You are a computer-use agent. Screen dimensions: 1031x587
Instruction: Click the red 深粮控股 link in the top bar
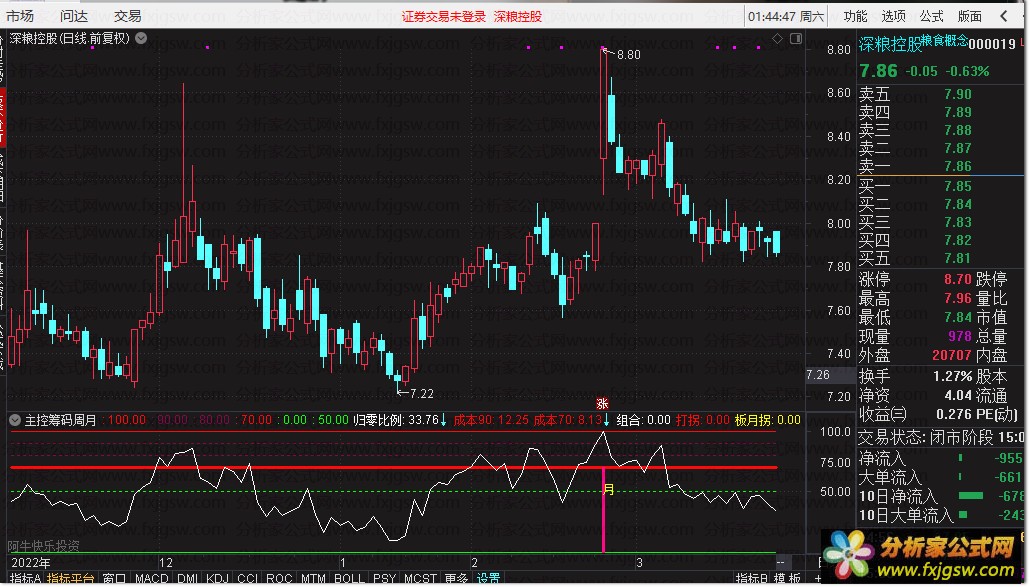point(518,17)
